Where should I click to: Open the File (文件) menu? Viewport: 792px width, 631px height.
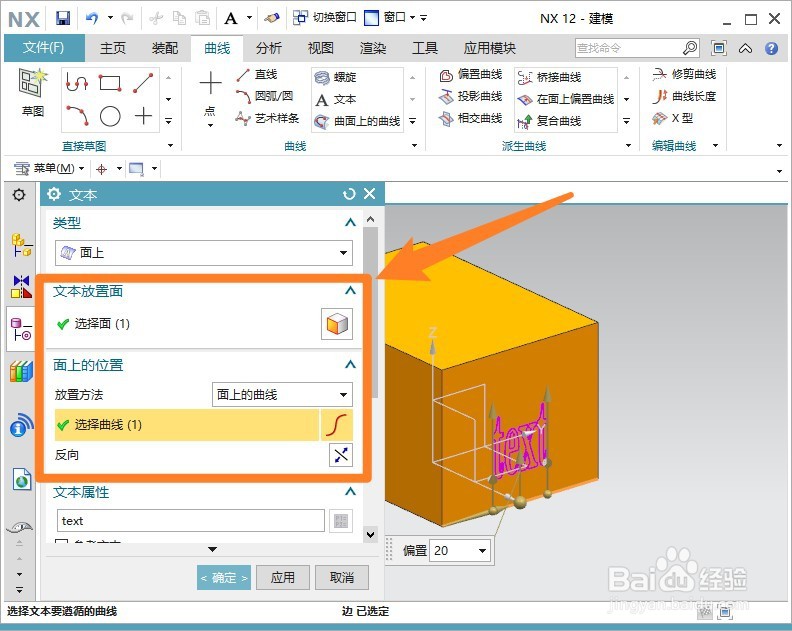point(44,48)
